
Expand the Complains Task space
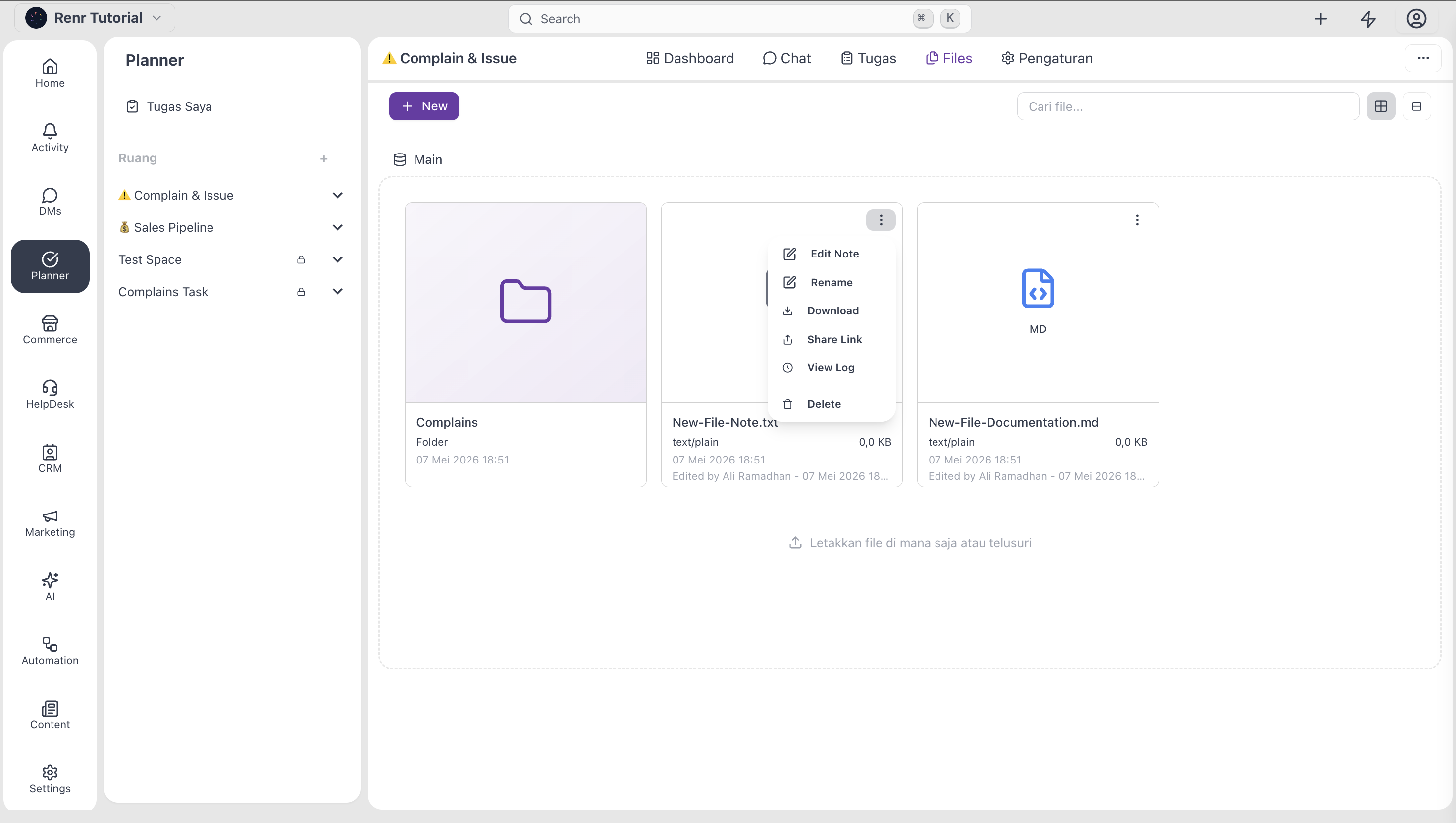click(337, 292)
